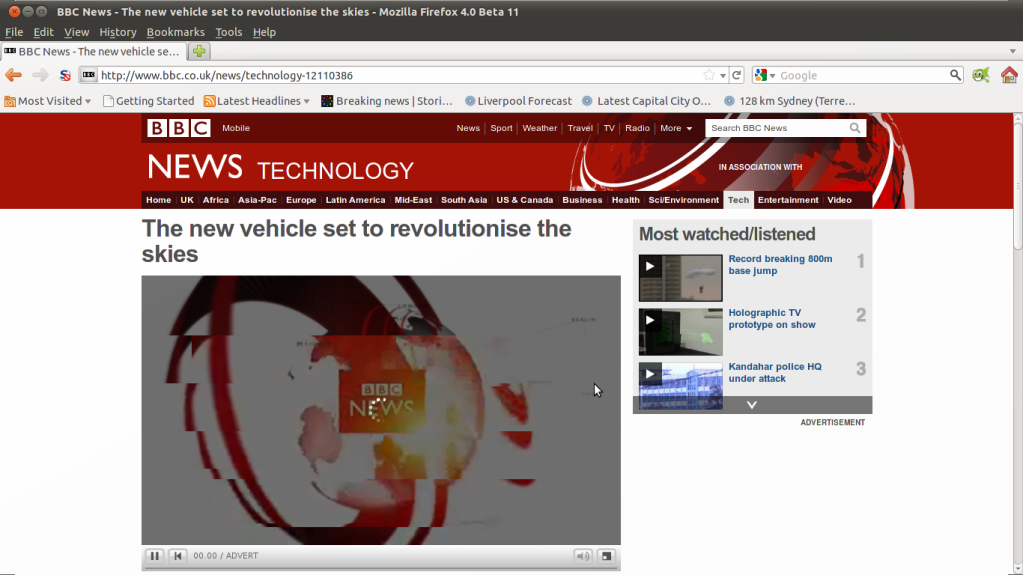
Task: Mute the video via the speaker icon
Action: [583, 556]
